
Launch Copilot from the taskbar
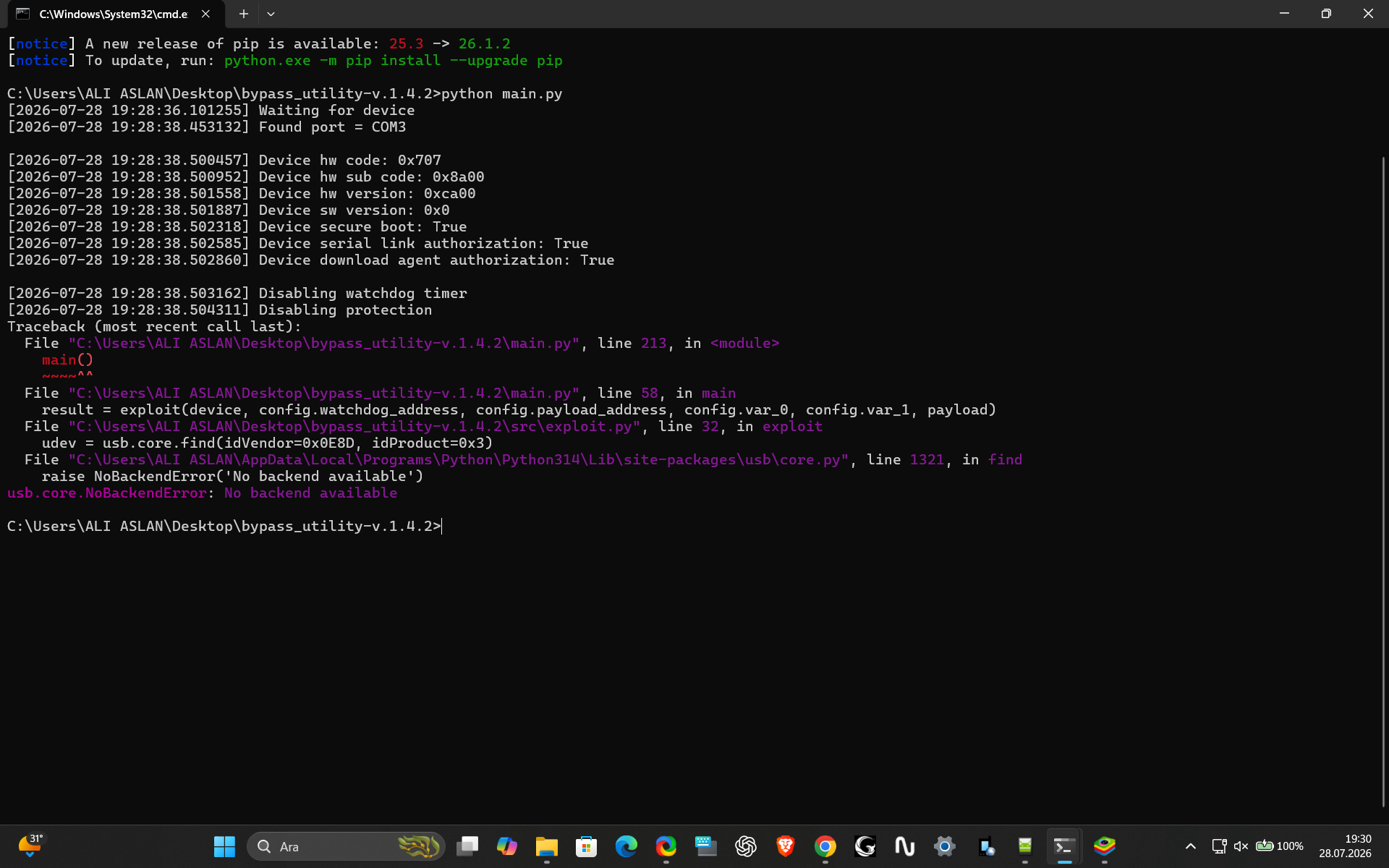pos(507,846)
